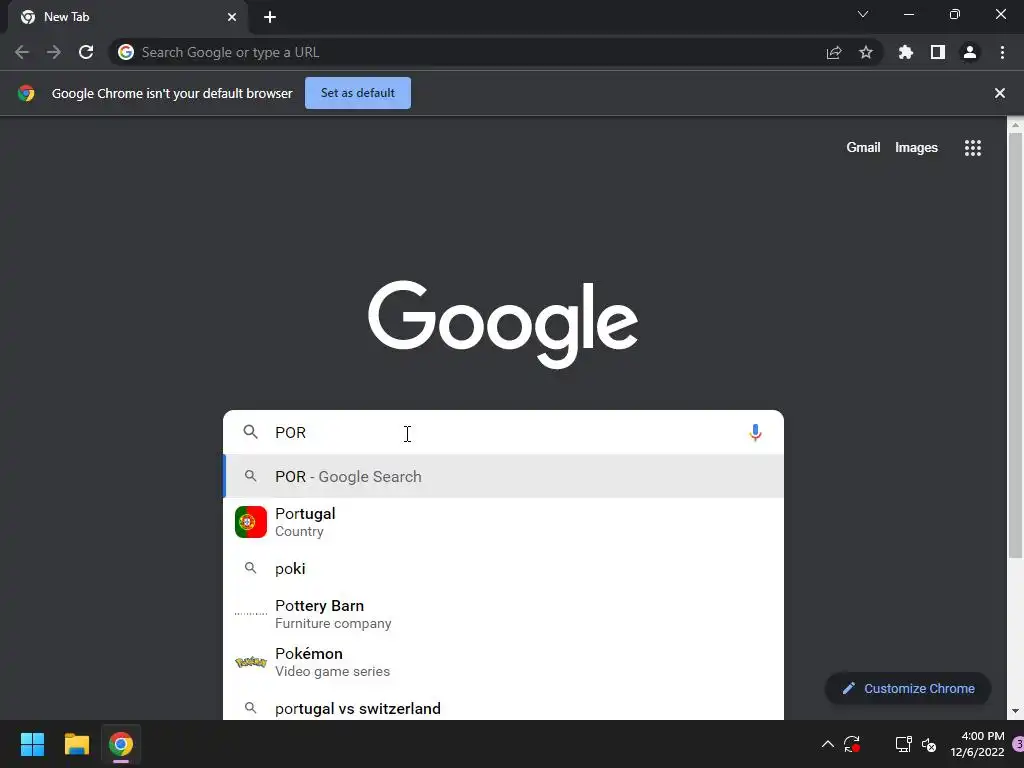1024x768 pixels.
Task: Select Pottery Barn suggestion
Action: (x=504, y=614)
